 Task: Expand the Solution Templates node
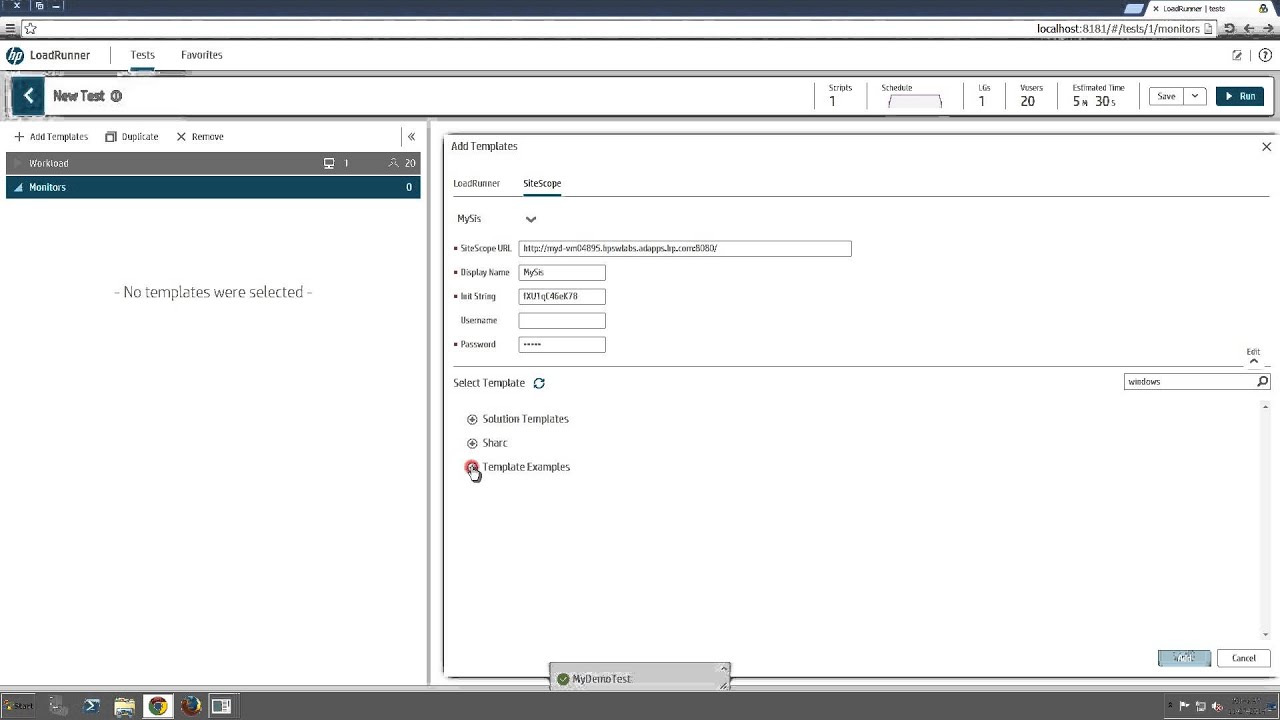[x=472, y=420]
